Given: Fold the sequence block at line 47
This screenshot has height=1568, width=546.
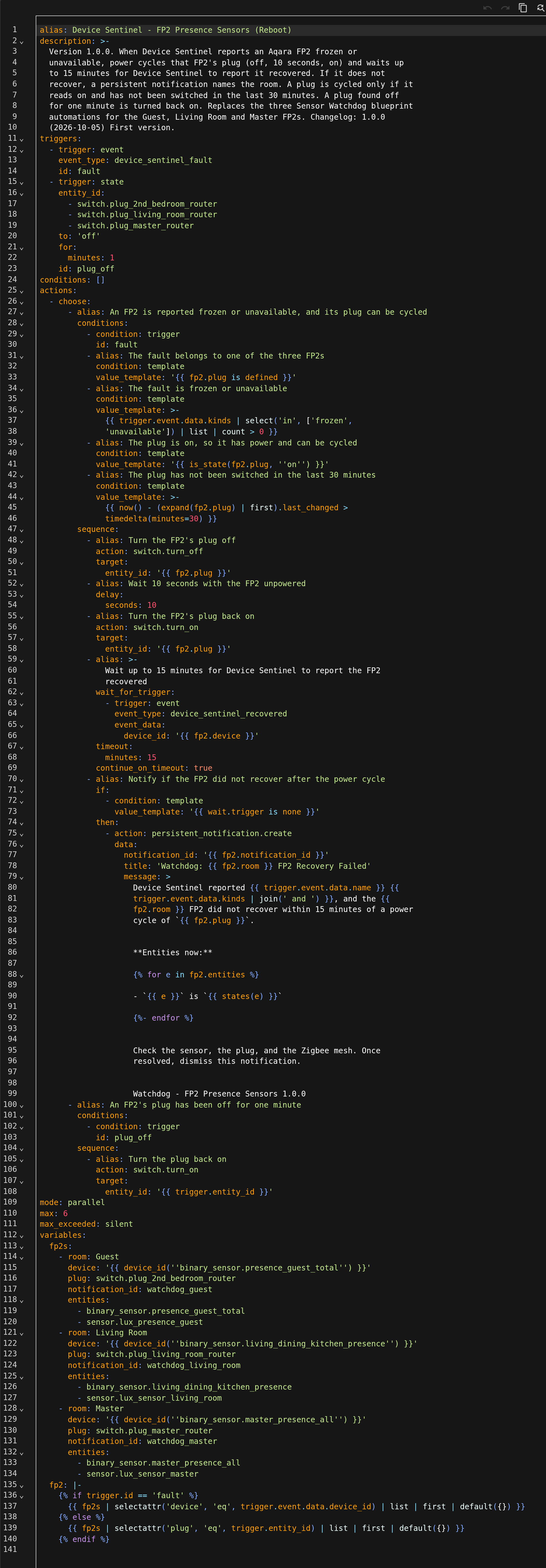Looking at the screenshot, I should 22,530.
